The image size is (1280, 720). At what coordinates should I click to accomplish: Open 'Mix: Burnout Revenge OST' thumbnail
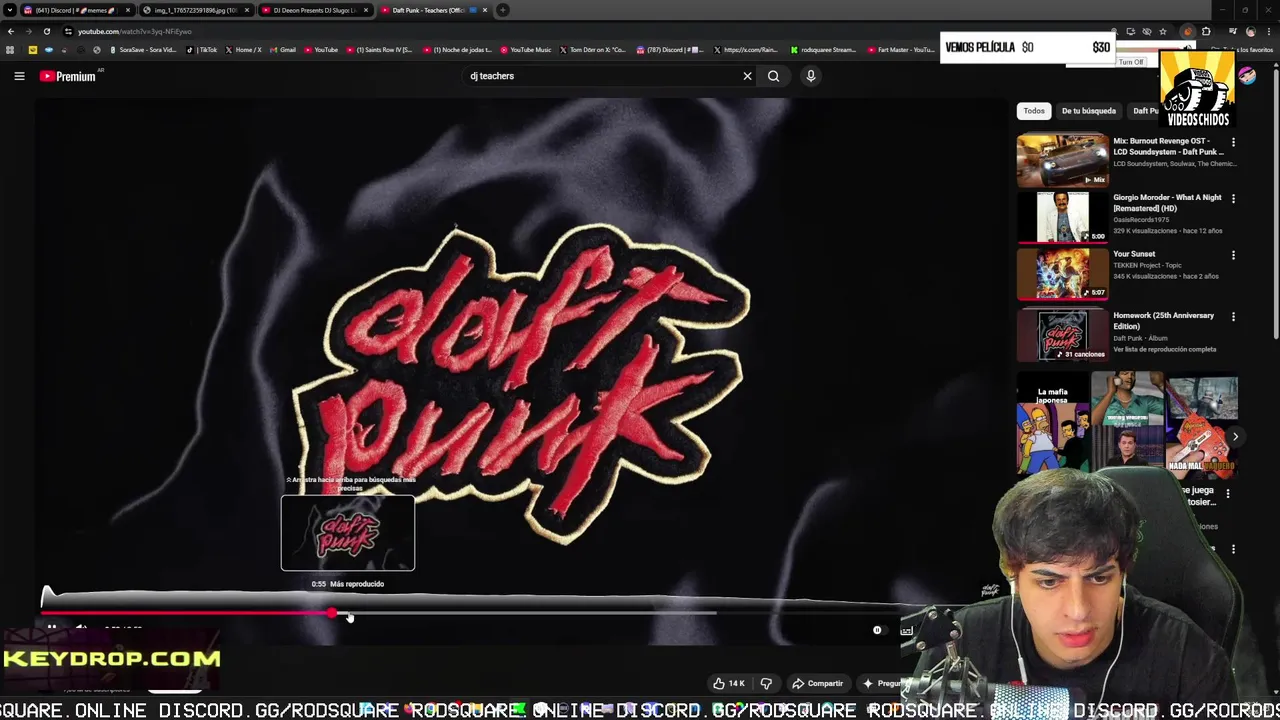click(x=1062, y=160)
